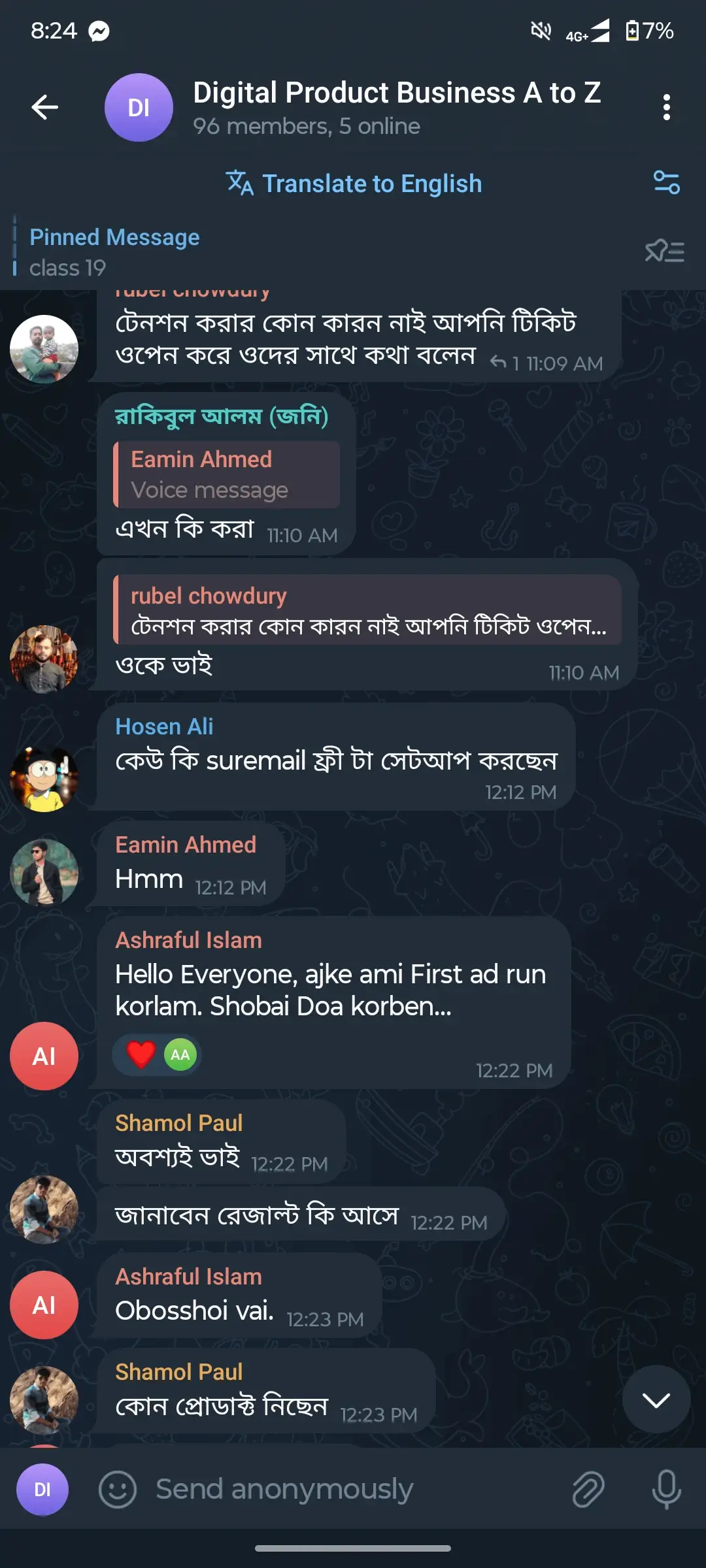Tap the attachment paperclip icon
Screen dimensions: 706x1568
(588, 1490)
